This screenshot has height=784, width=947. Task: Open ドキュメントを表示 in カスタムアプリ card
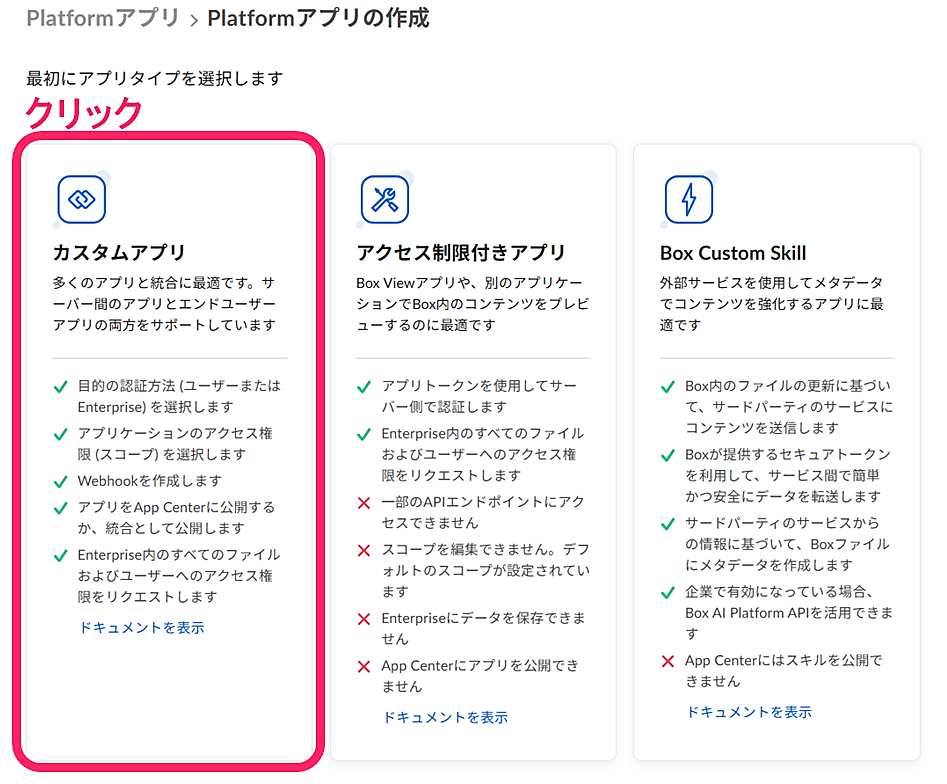point(142,628)
